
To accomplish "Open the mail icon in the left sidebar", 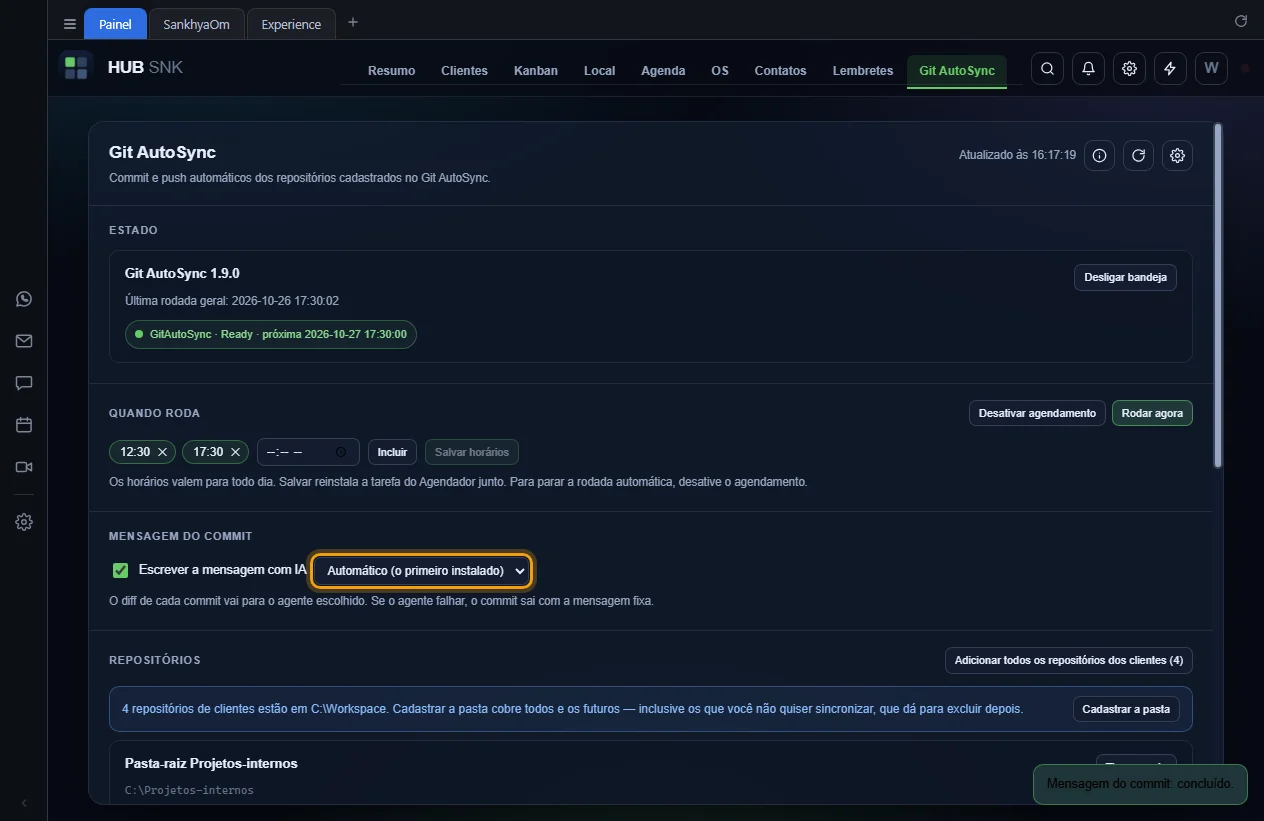I will [x=24, y=341].
